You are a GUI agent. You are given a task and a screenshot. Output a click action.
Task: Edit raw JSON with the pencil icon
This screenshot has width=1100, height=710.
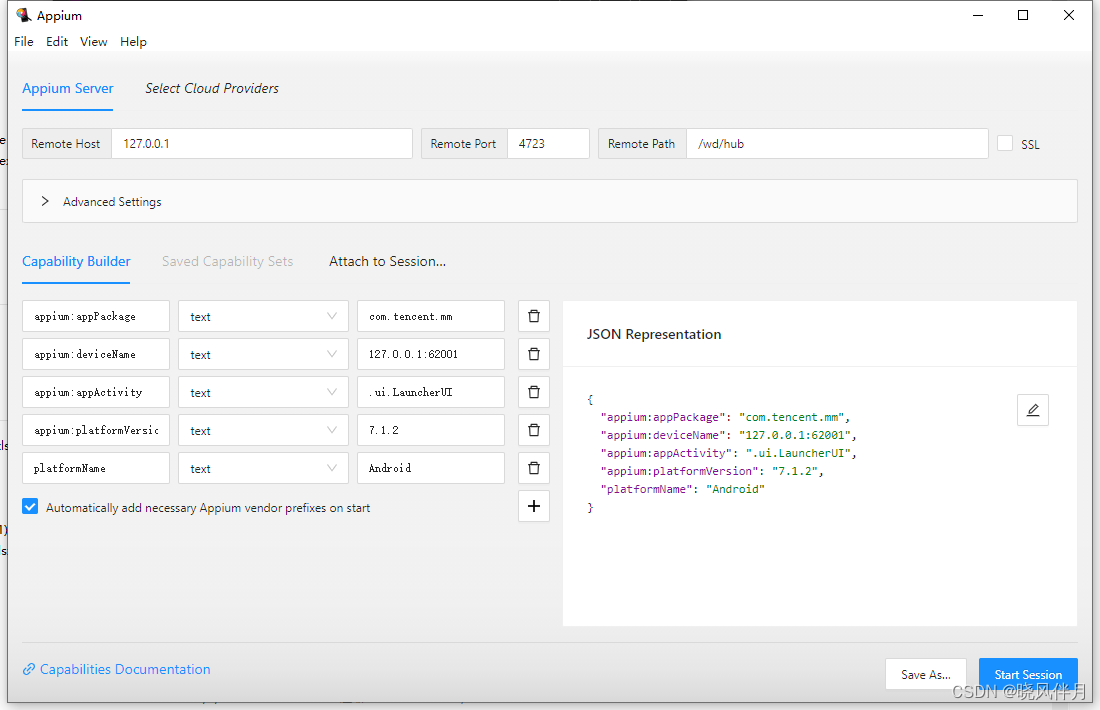click(x=1033, y=410)
